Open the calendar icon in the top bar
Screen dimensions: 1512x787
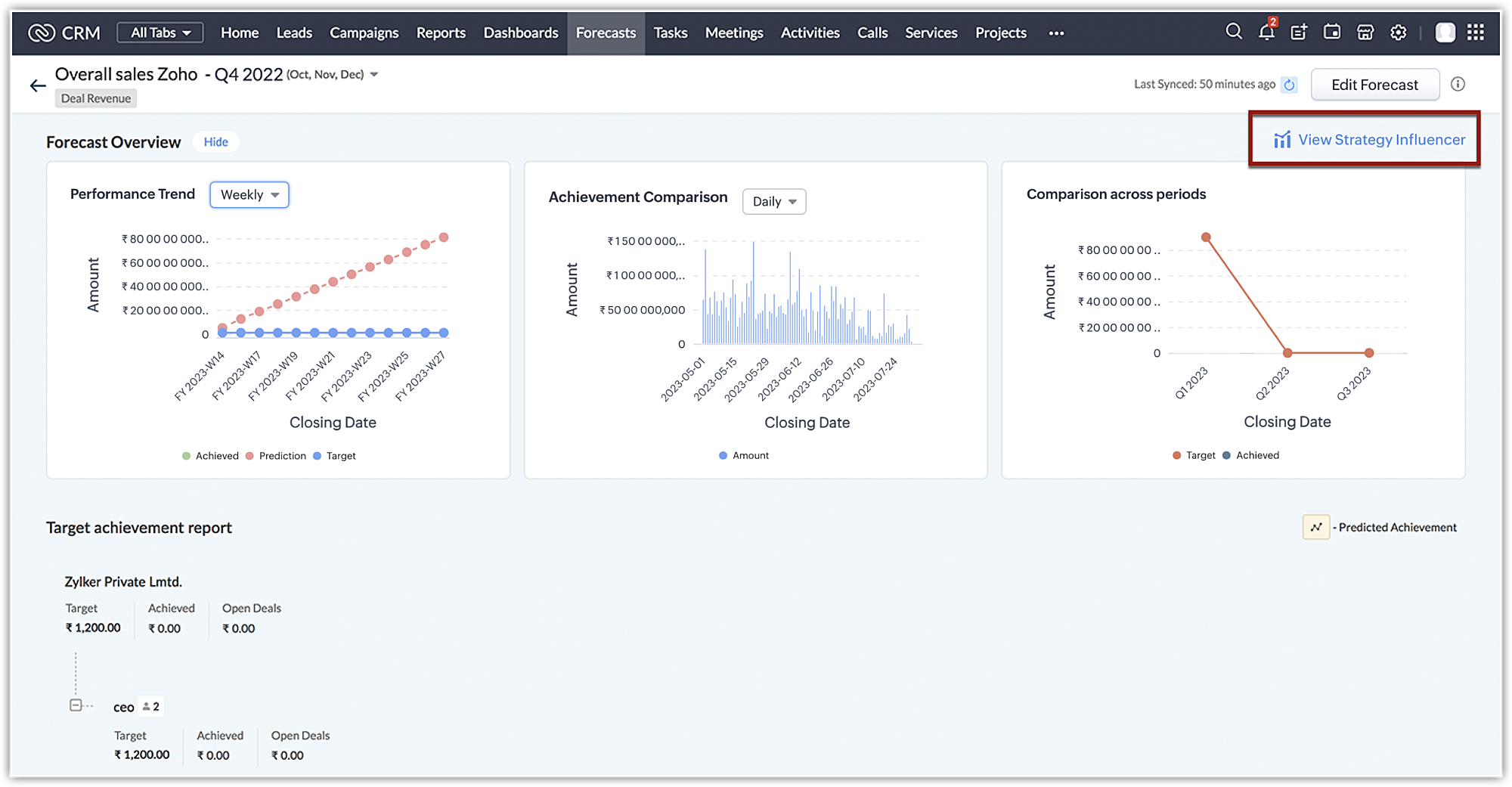[1332, 32]
